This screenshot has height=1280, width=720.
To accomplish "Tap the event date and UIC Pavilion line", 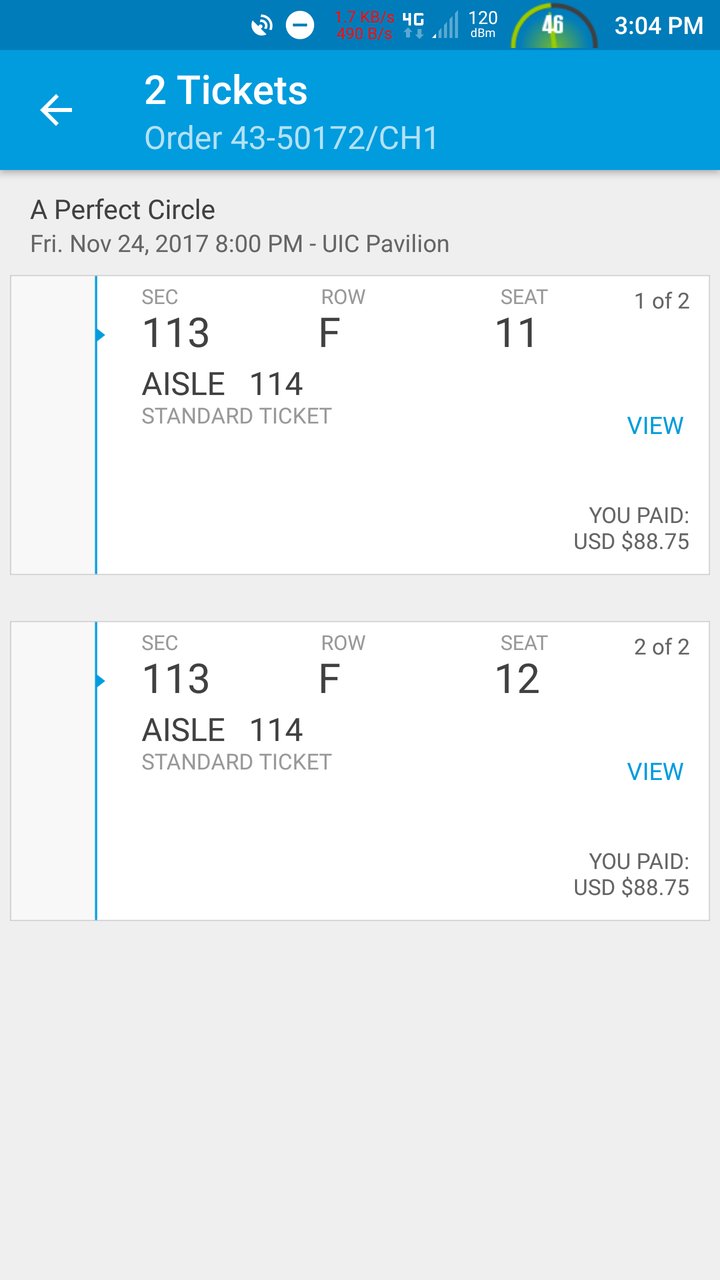I will (x=240, y=244).
